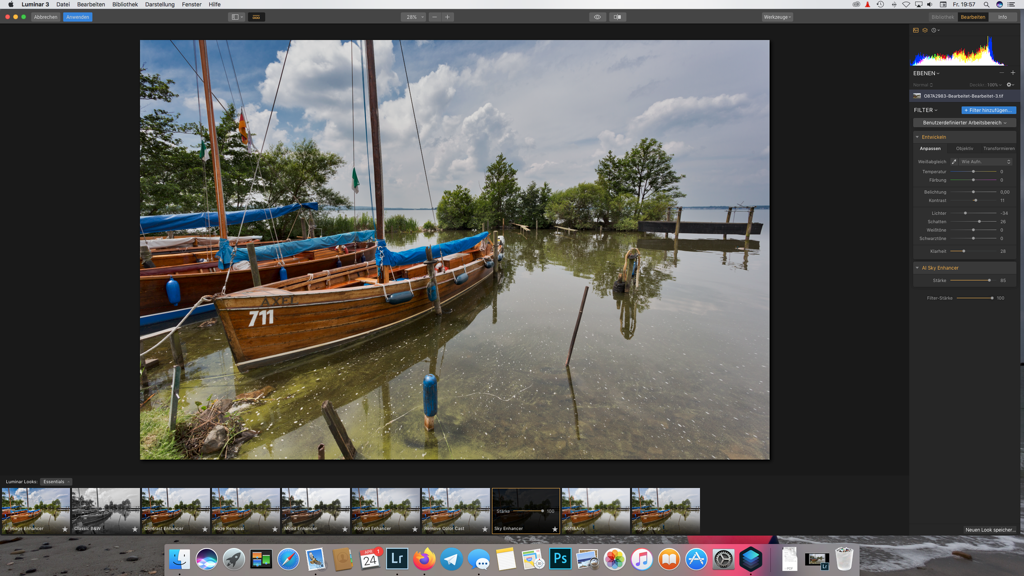Switch to the Objektiv tab
Screen dimensions: 1024x576
(964, 149)
